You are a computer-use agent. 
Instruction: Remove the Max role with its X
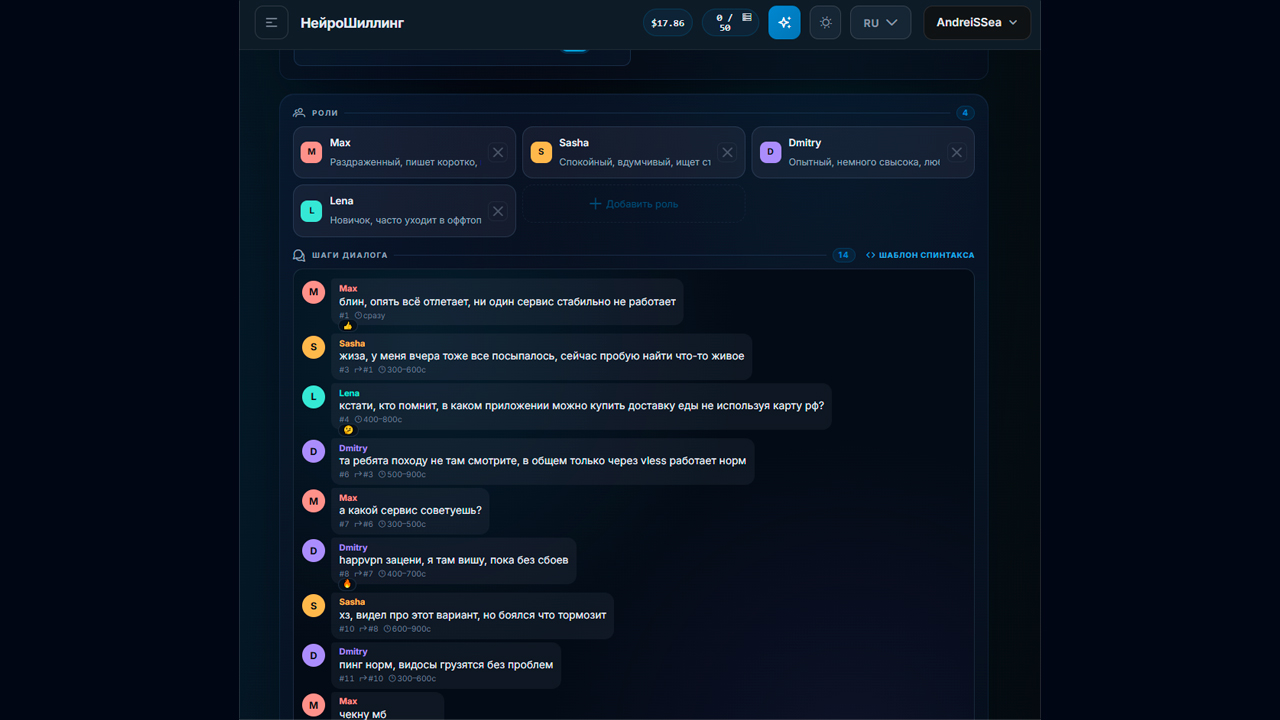click(x=498, y=152)
